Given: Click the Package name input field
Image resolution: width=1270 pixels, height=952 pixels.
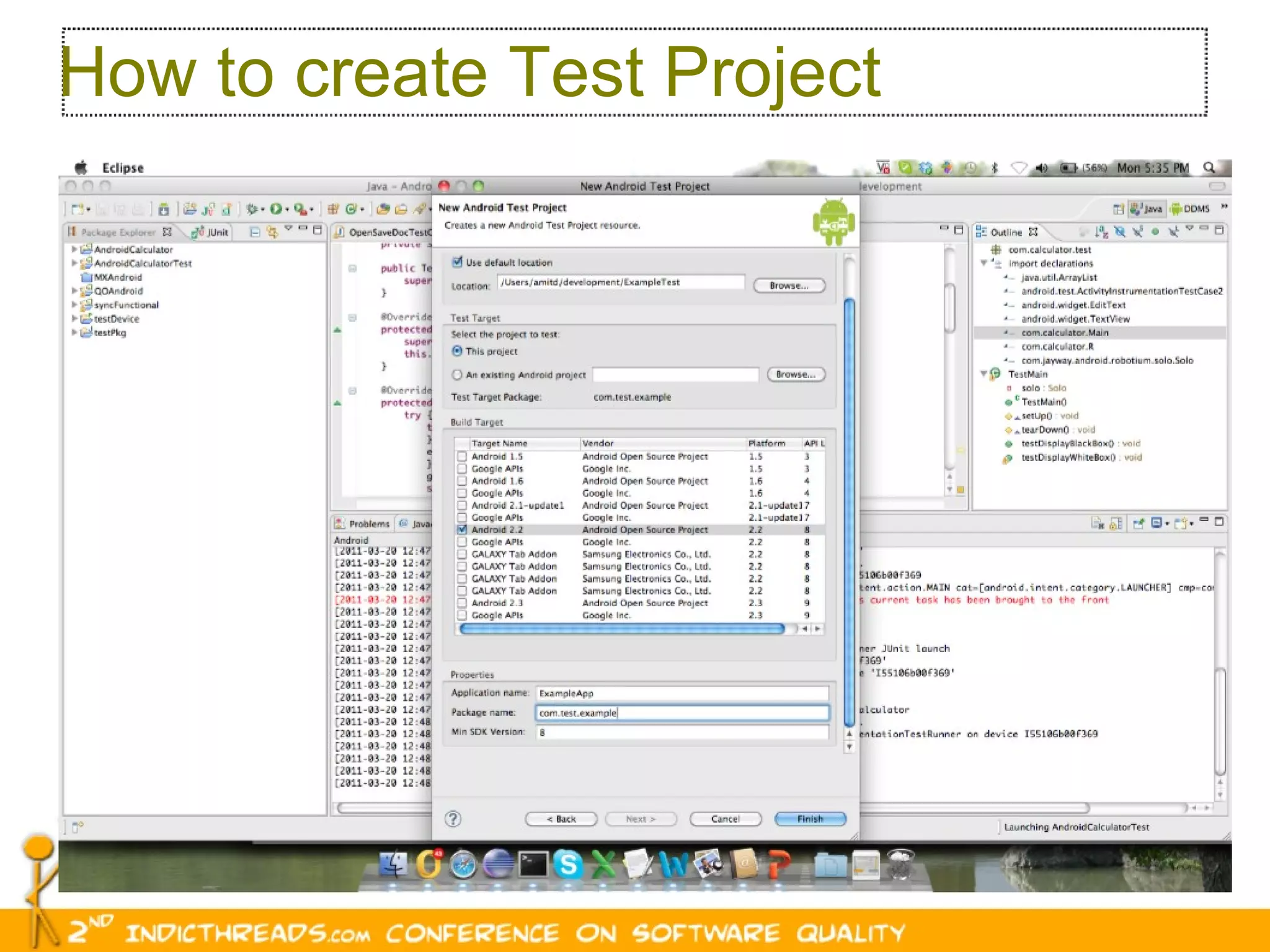Looking at the screenshot, I should pyautogui.click(x=682, y=713).
